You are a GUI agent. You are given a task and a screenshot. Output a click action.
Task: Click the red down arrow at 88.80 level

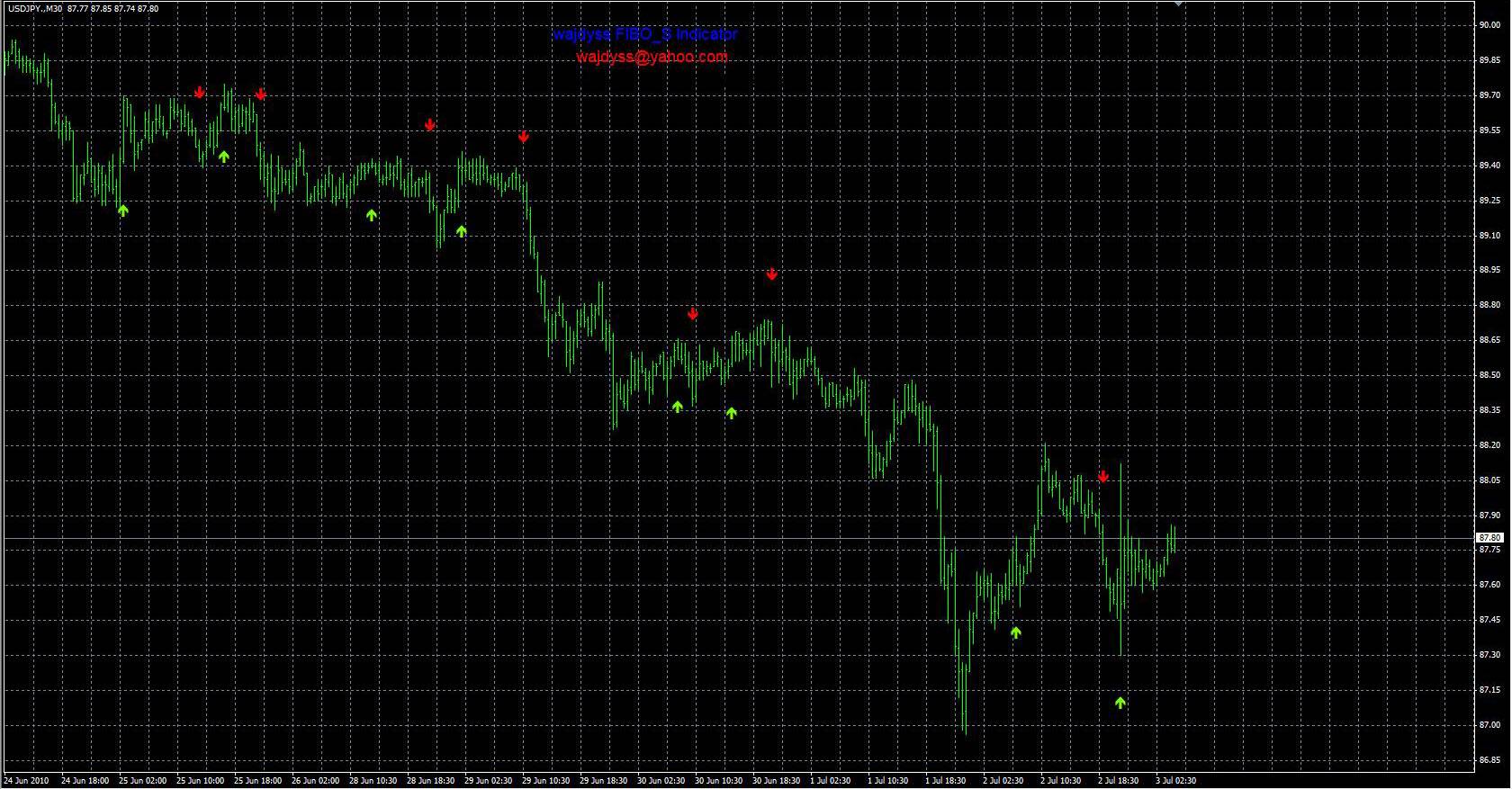[x=693, y=313]
